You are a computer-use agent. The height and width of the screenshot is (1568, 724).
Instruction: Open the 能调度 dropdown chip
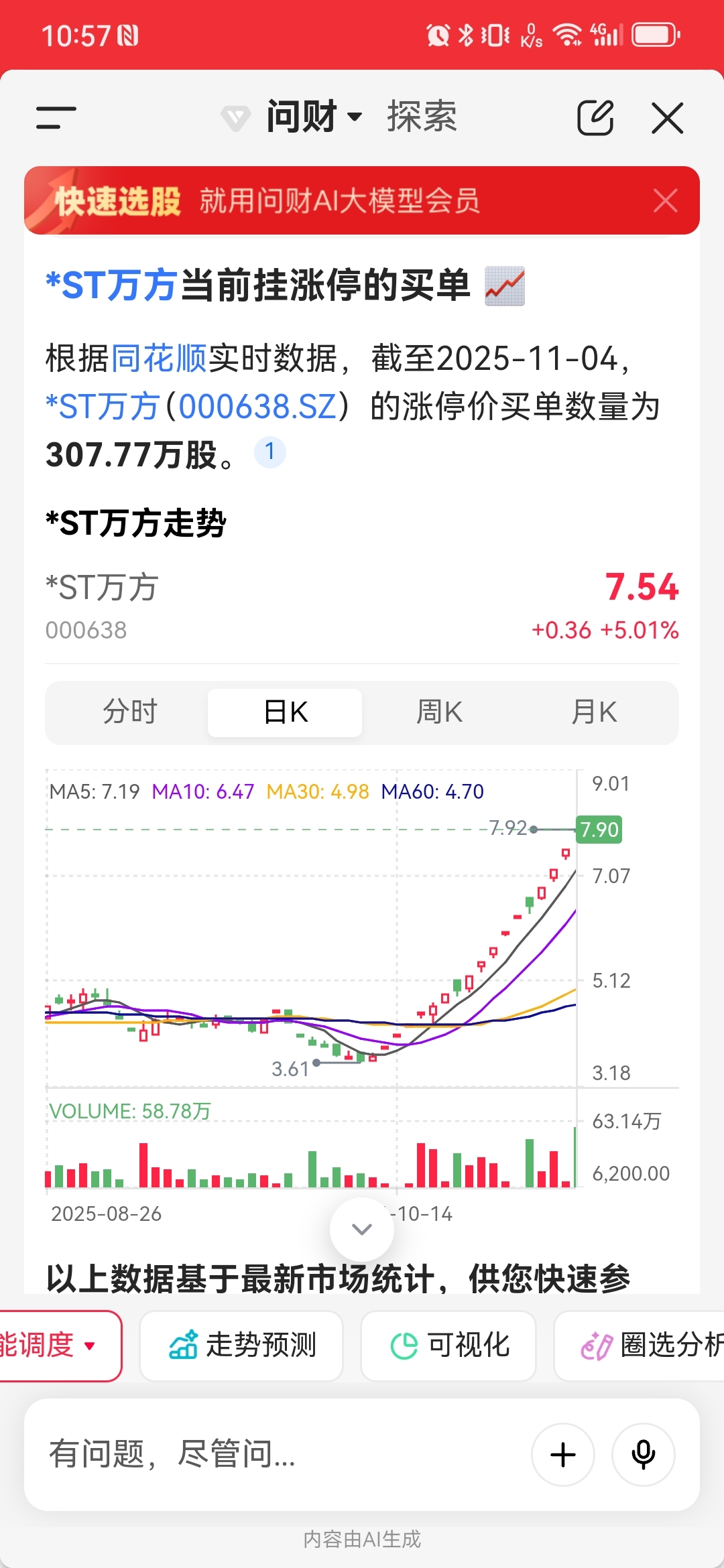60,1346
